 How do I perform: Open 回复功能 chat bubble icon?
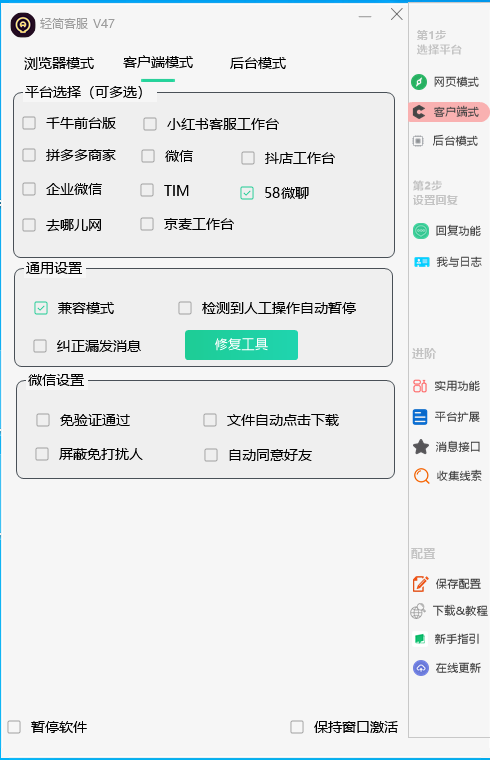[x=421, y=231]
